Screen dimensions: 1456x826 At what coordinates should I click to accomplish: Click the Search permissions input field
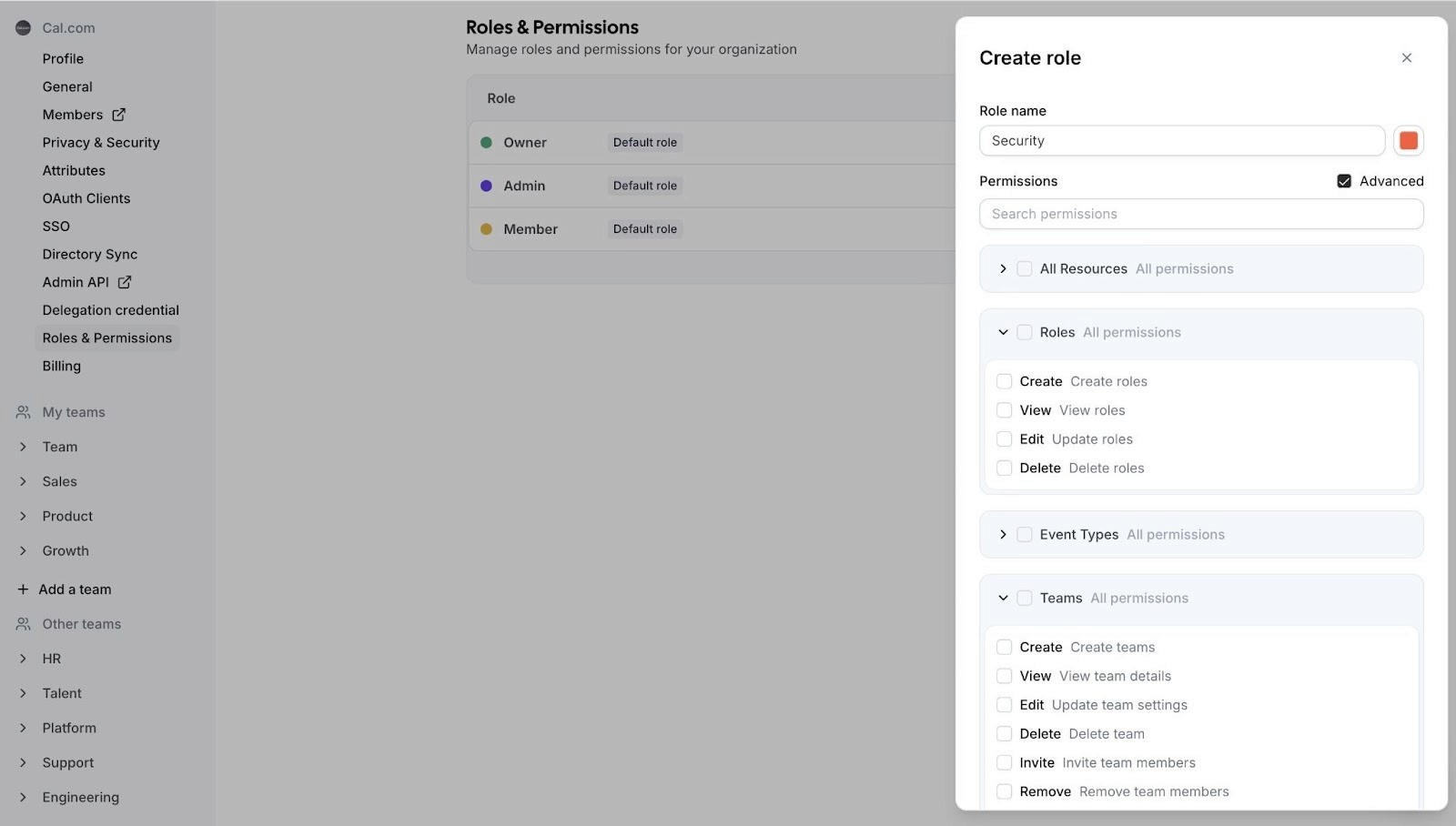(x=1200, y=214)
